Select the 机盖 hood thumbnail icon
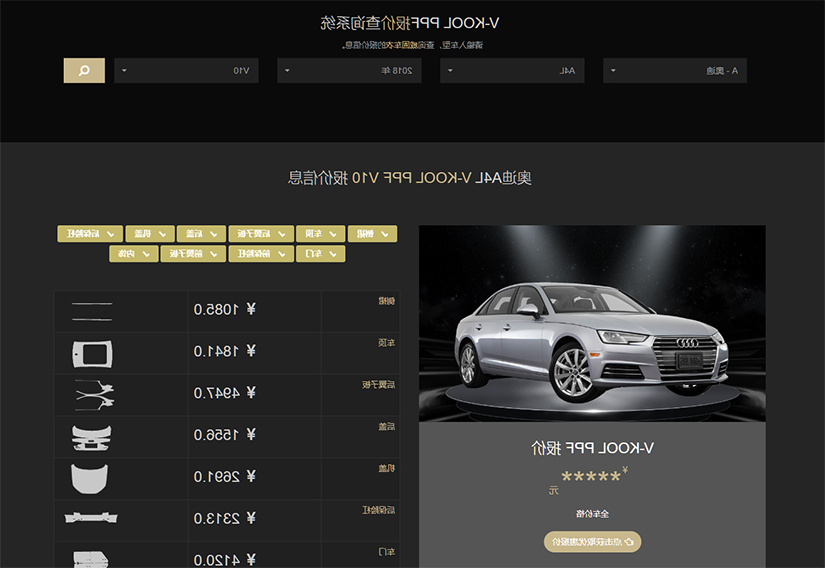 89,478
